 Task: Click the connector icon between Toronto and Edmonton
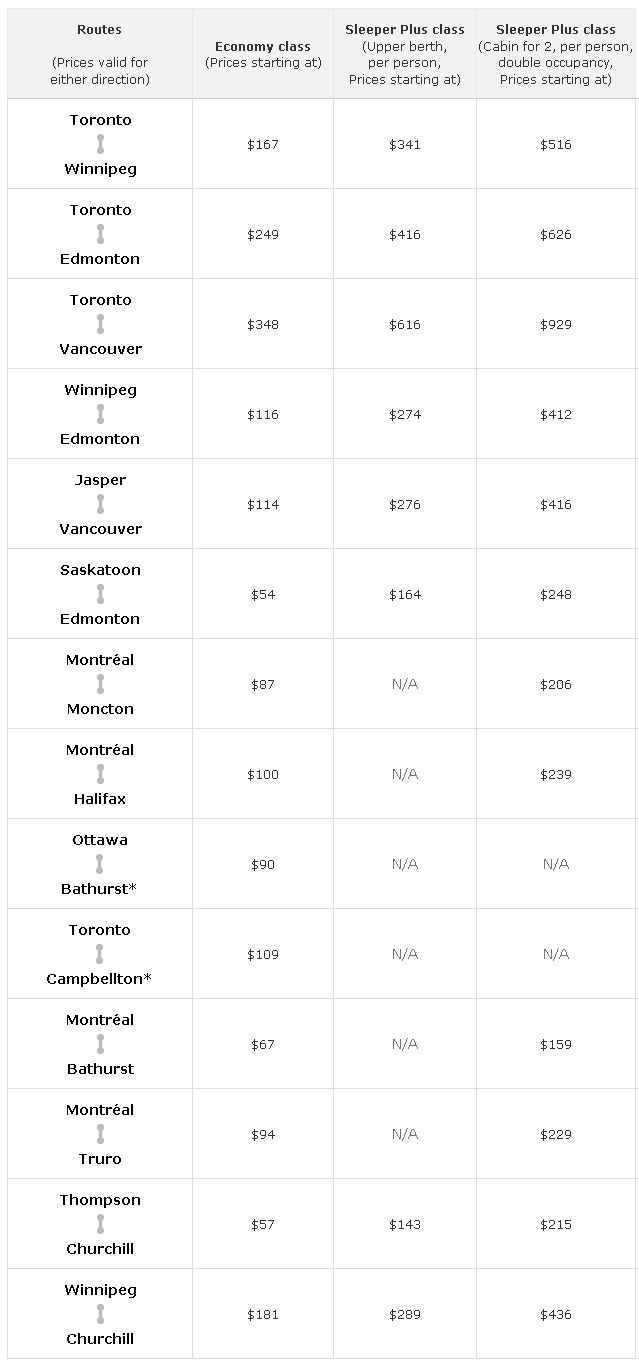click(100, 234)
